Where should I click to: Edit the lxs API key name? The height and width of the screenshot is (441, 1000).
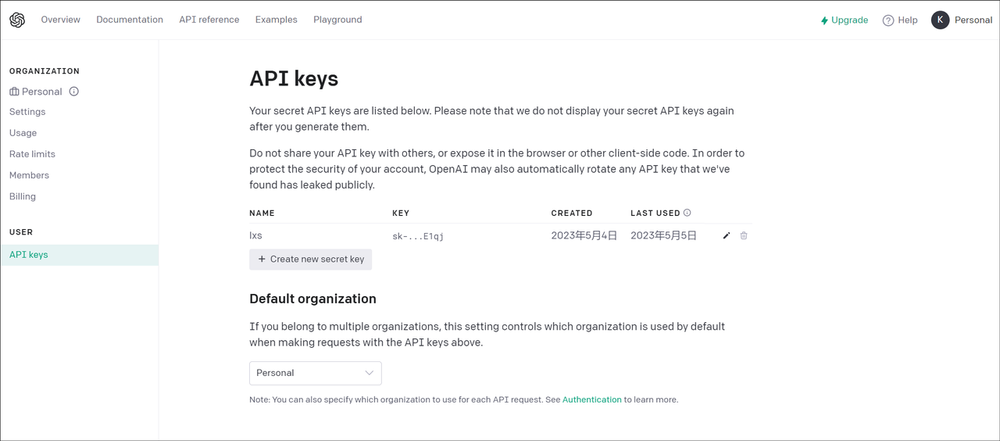tap(727, 236)
